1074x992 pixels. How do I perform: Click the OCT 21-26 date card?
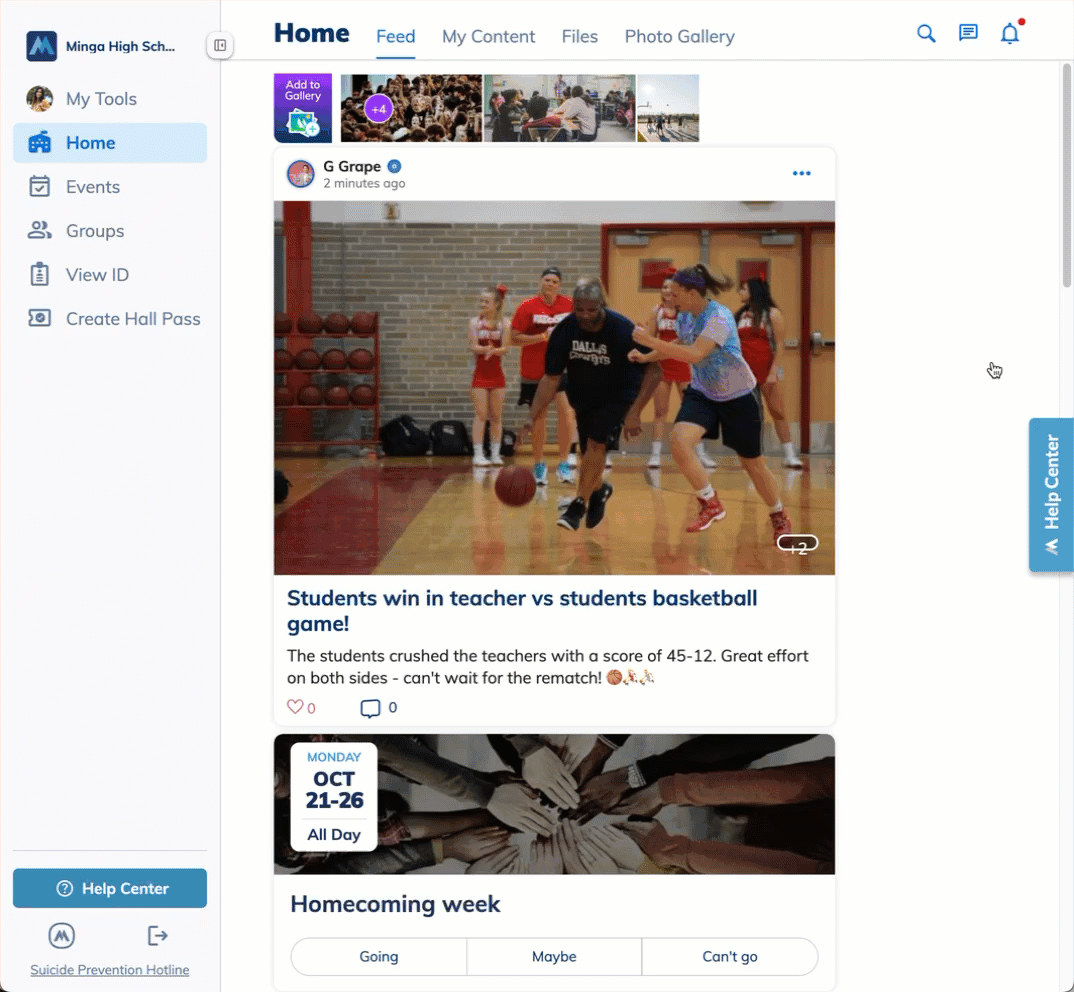(x=334, y=797)
